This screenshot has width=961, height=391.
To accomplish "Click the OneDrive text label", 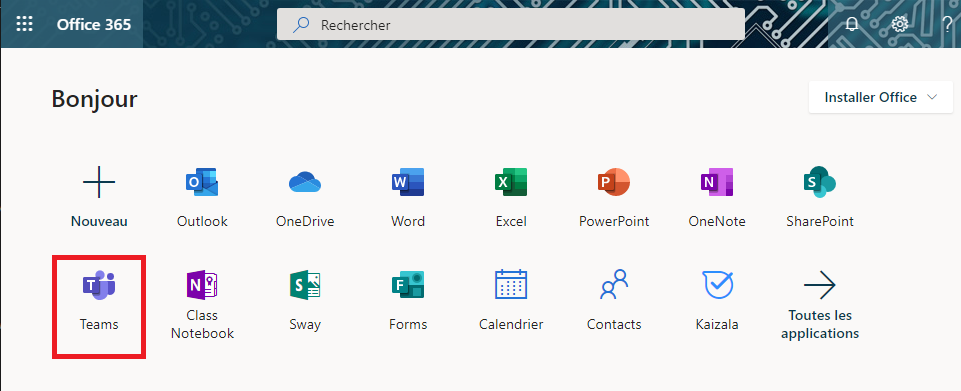I will point(305,221).
